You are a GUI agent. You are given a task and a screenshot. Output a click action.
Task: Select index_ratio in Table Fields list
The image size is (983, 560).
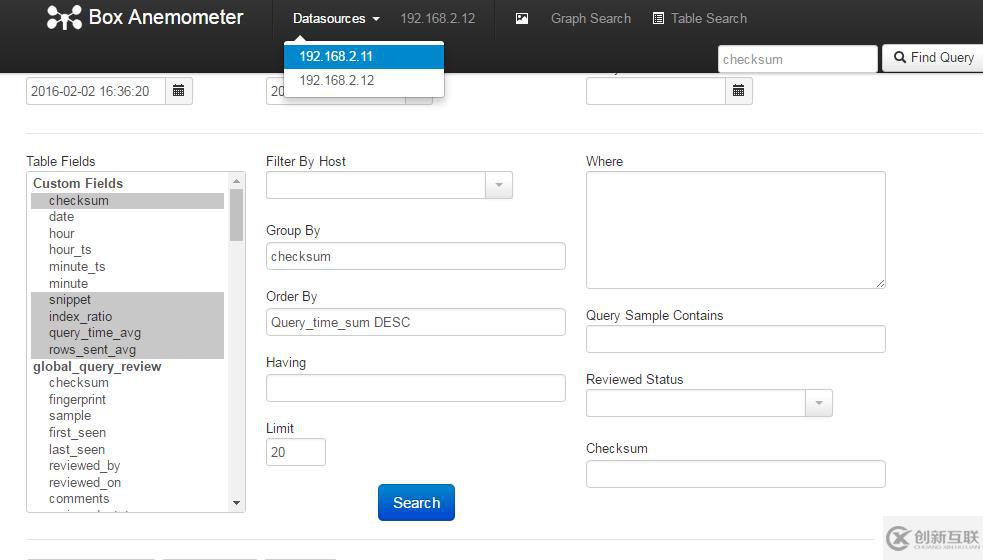tap(127, 317)
